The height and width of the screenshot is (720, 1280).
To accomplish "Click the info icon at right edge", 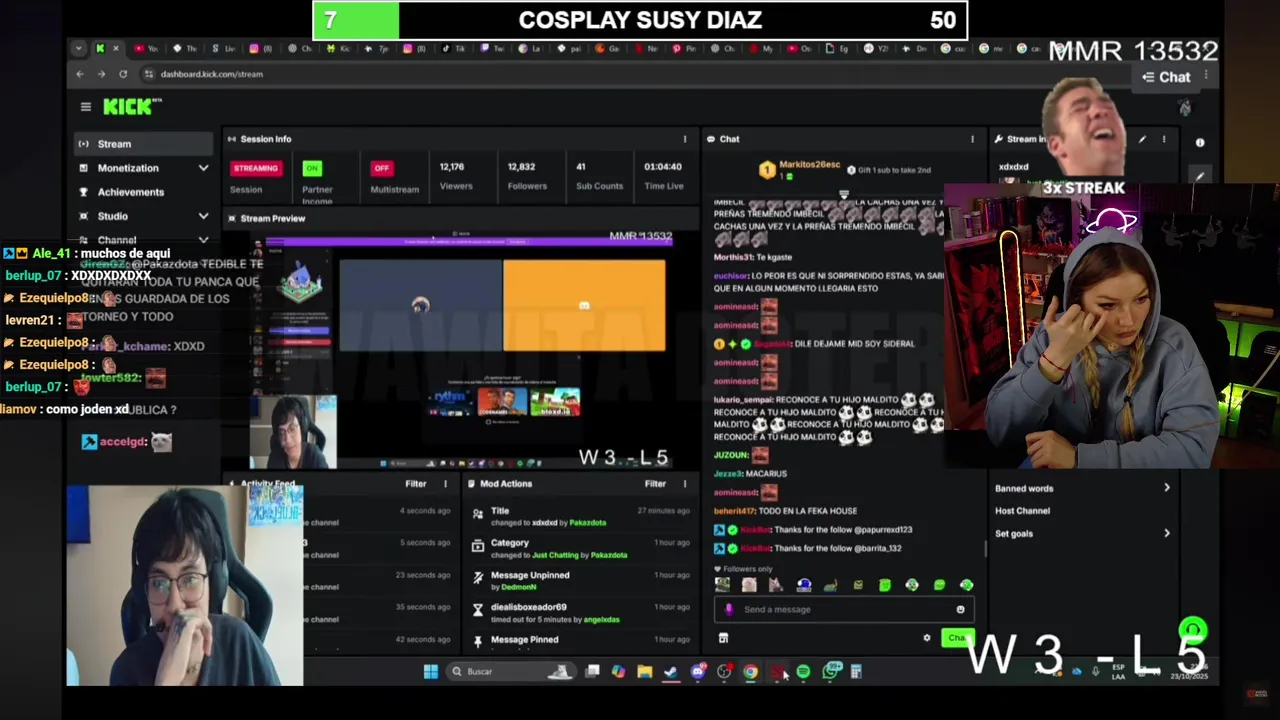I will pos(1200,142).
